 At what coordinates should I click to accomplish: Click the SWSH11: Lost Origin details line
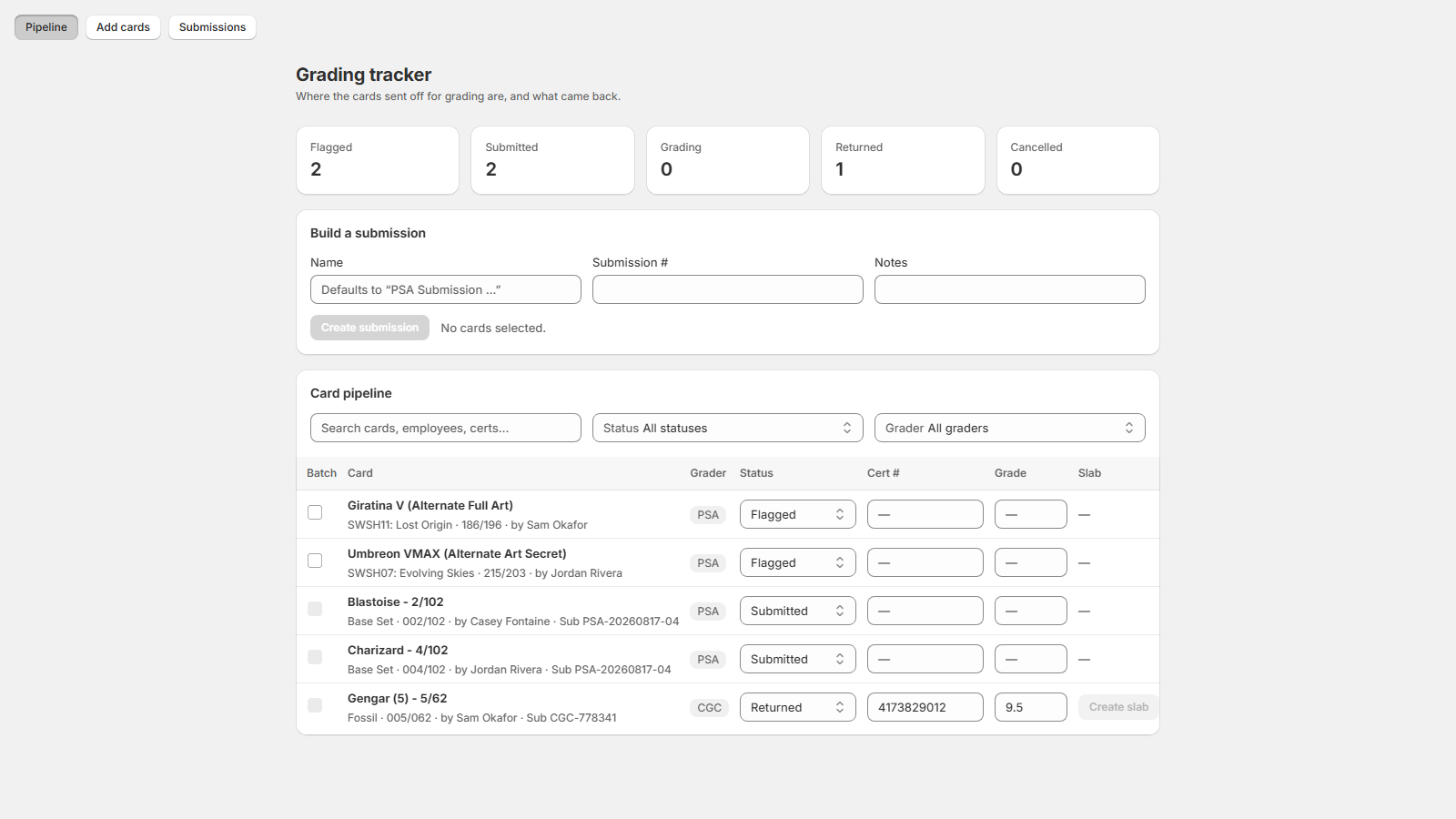pyautogui.click(x=468, y=525)
